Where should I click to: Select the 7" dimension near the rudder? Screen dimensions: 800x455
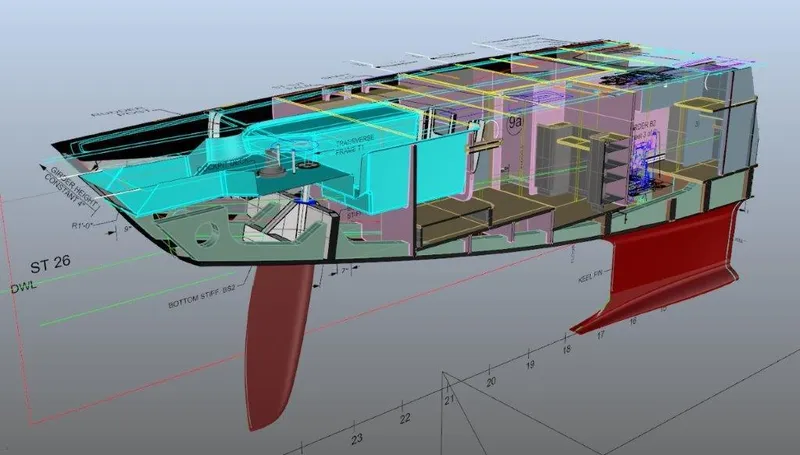point(345,271)
